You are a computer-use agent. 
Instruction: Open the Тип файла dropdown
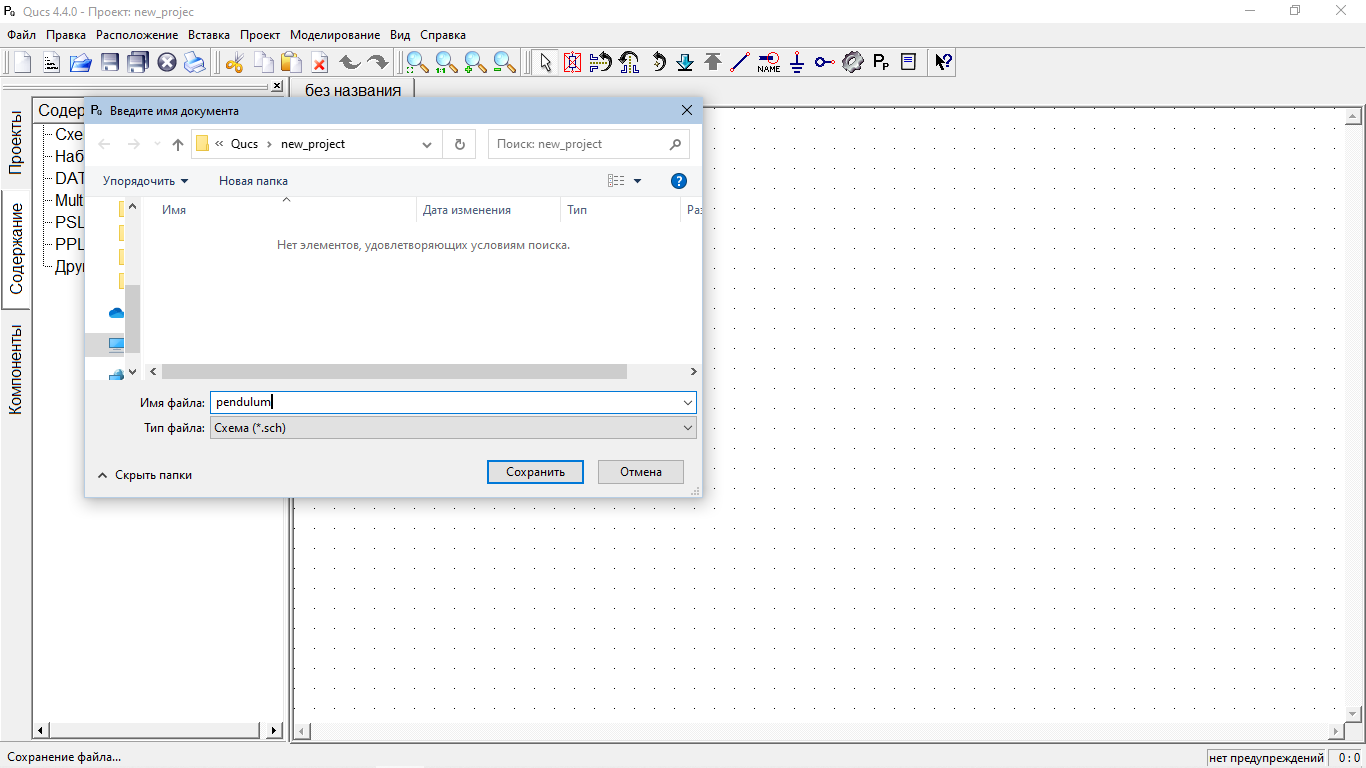[x=453, y=428]
